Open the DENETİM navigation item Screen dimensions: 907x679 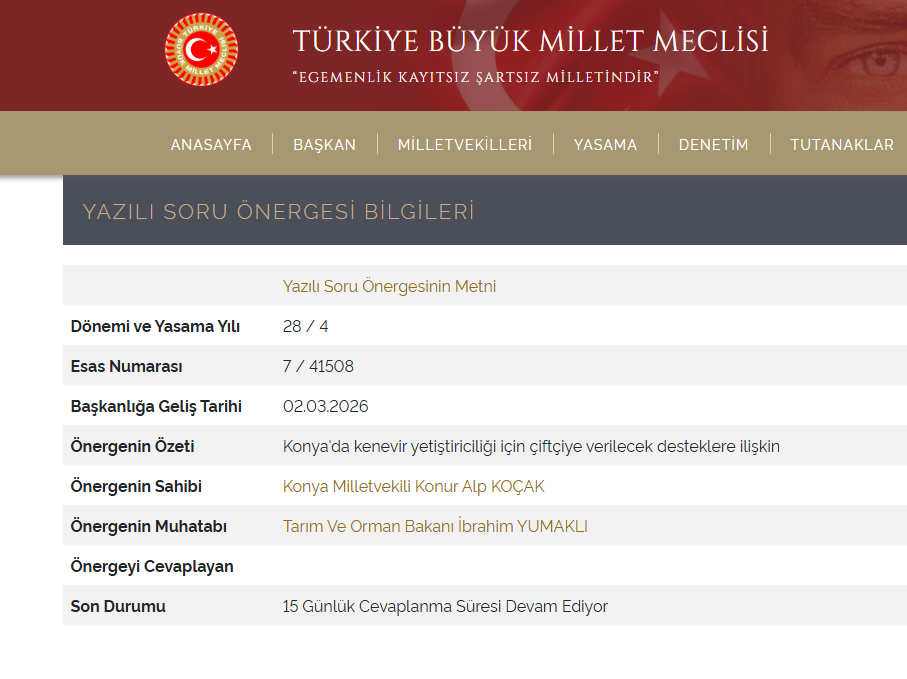713,144
